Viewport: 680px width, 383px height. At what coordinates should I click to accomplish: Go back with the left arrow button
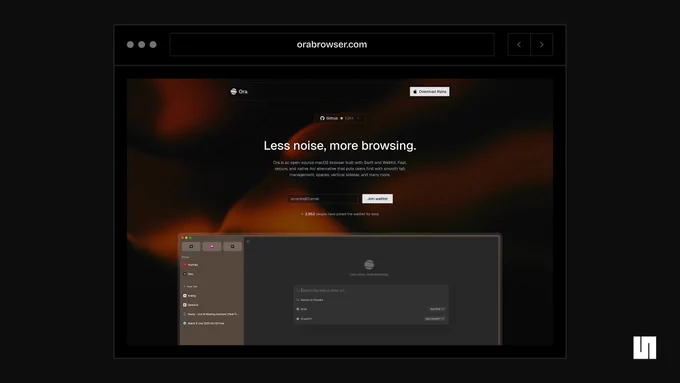(x=519, y=44)
